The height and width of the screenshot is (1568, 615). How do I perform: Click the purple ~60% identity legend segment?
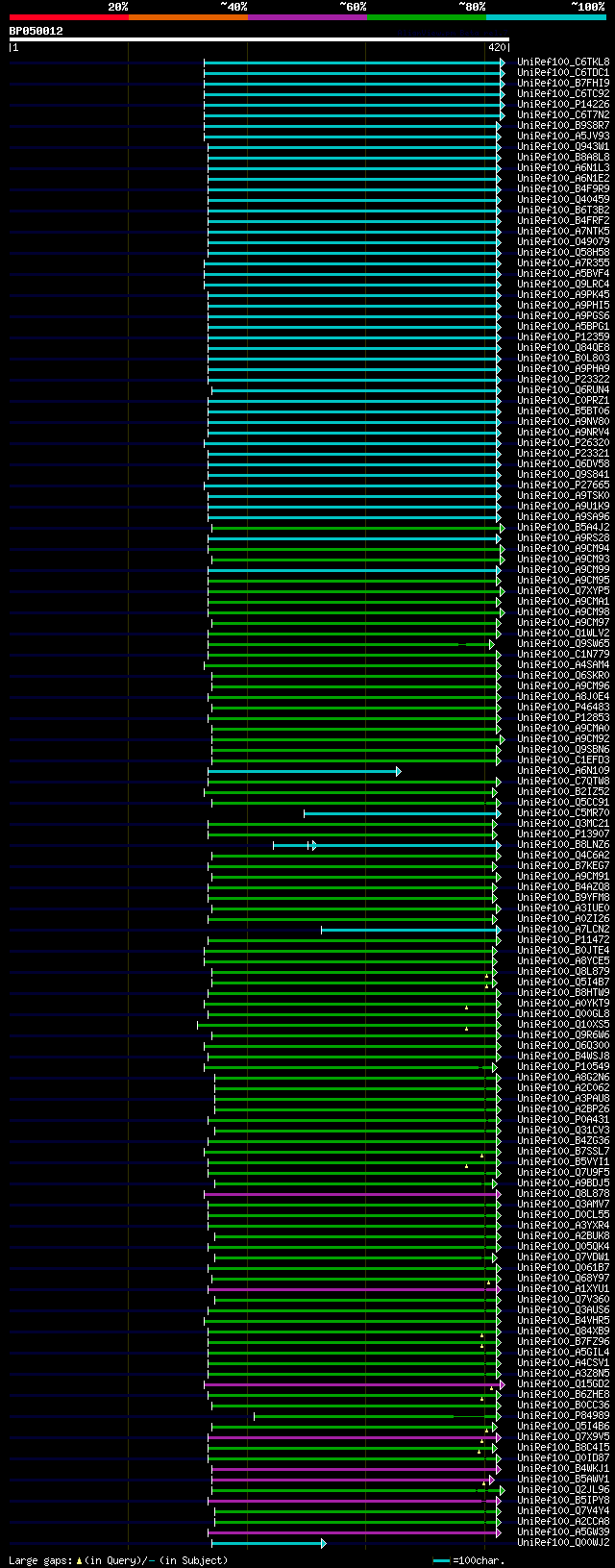coord(307,17)
